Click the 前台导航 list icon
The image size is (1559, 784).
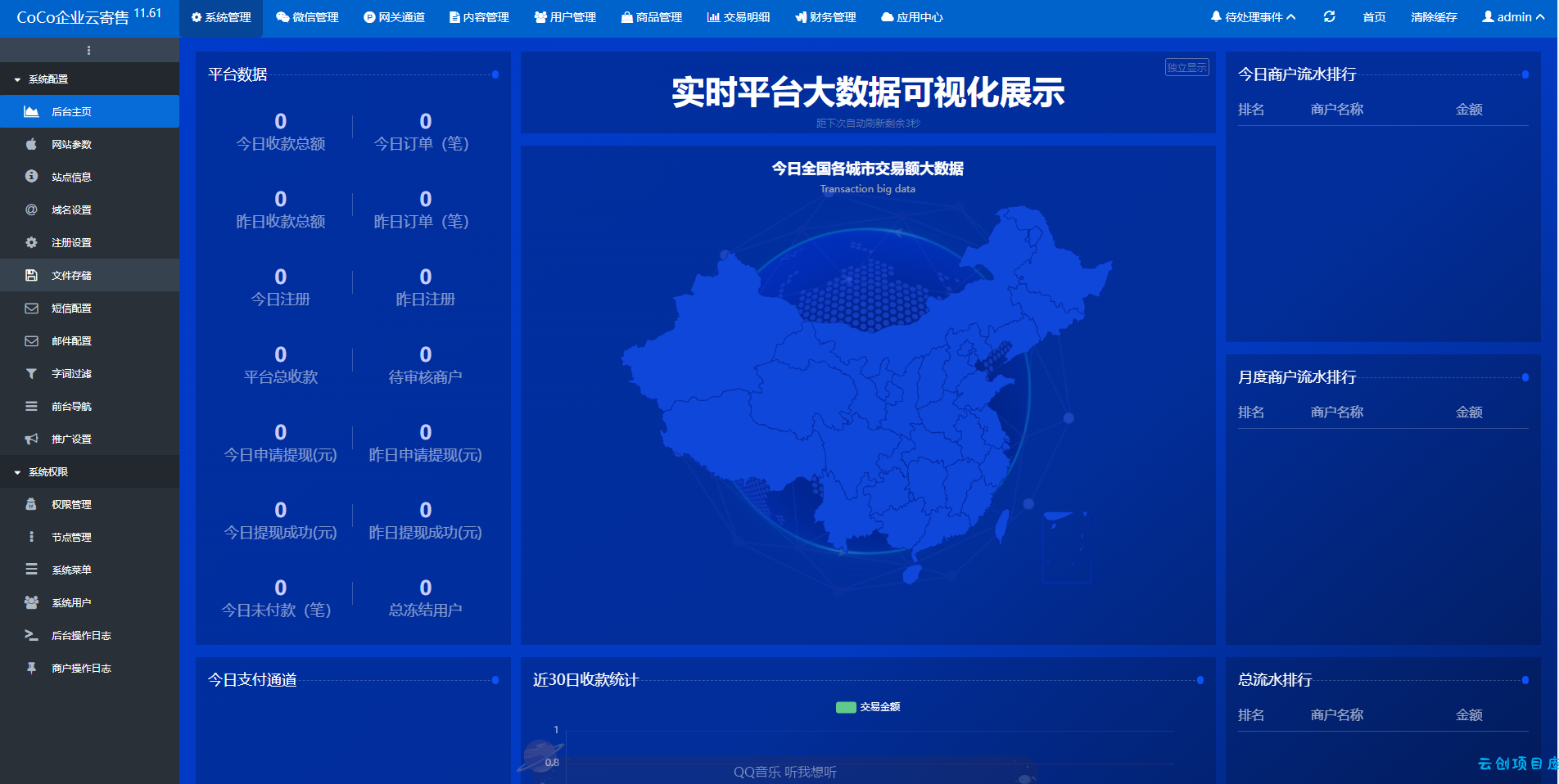coord(31,406)
